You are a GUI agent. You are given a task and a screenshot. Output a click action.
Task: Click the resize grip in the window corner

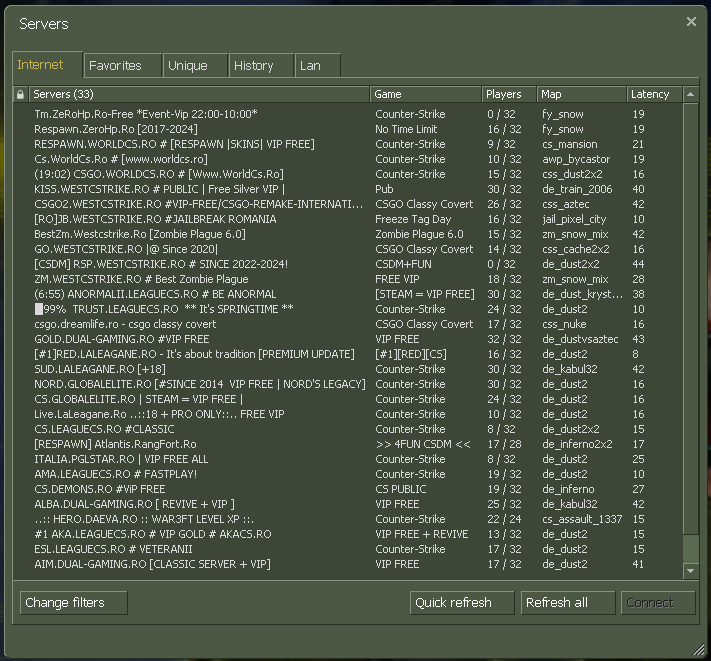[699, 650]
